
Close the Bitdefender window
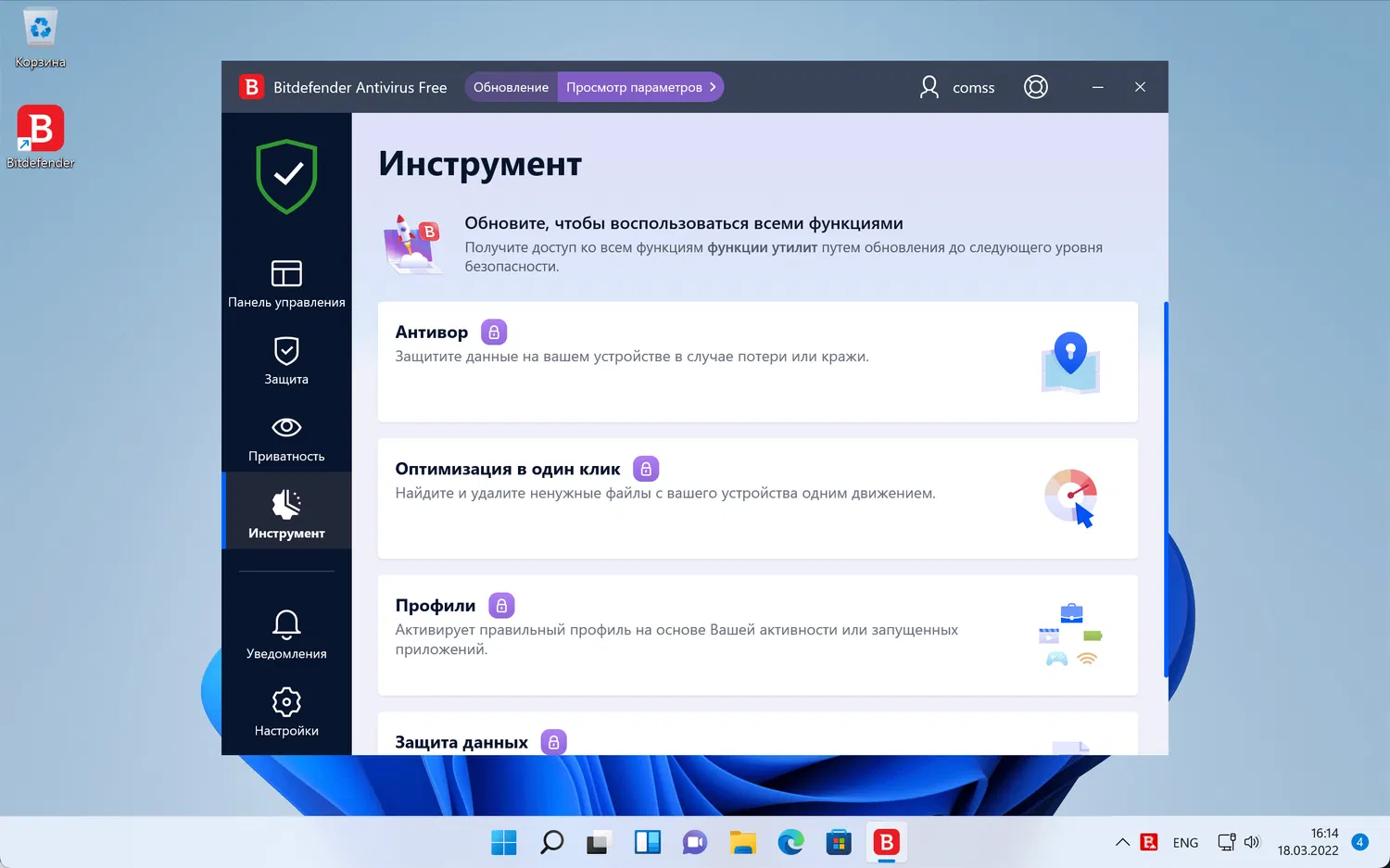tap(1141, 87)
